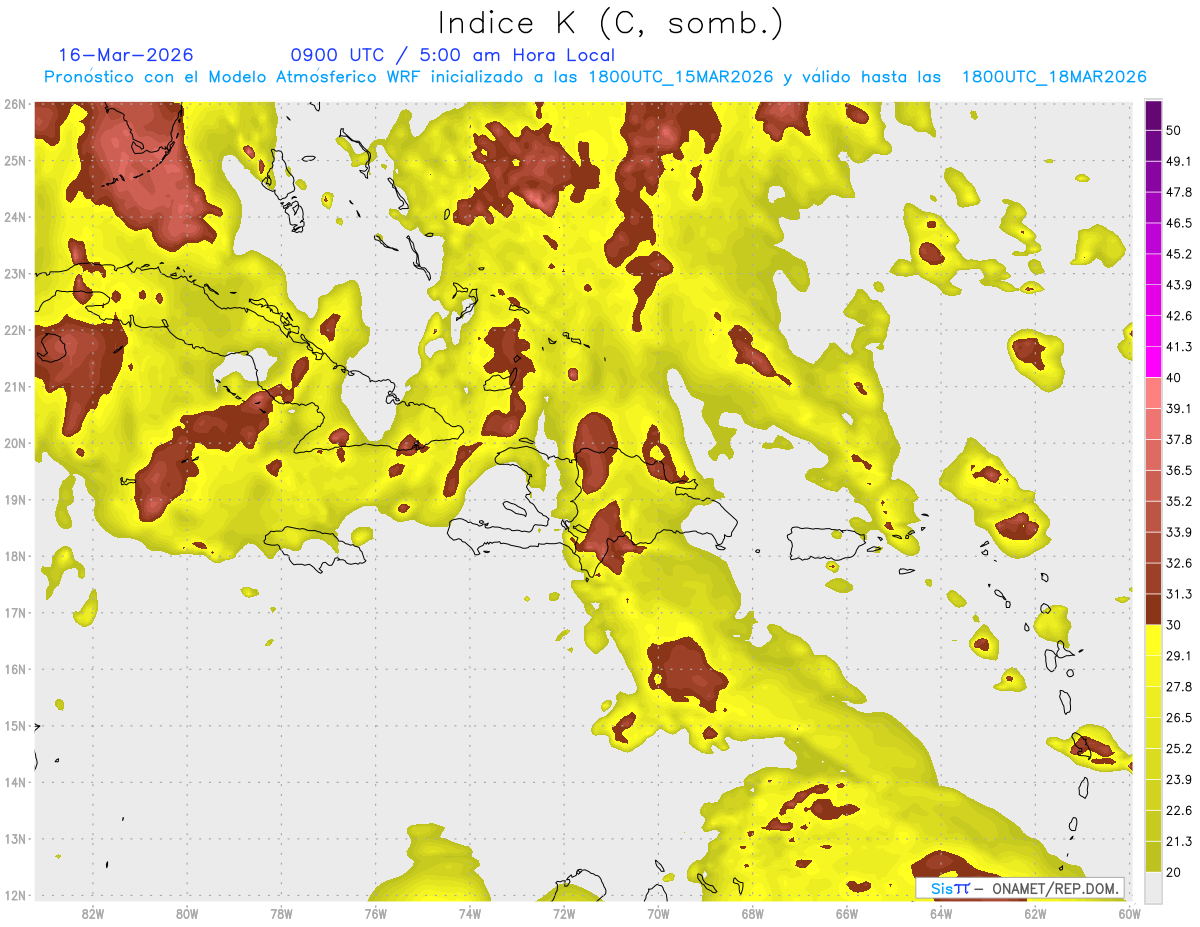Pick the gray swatch below 20

coord(1153,887)
